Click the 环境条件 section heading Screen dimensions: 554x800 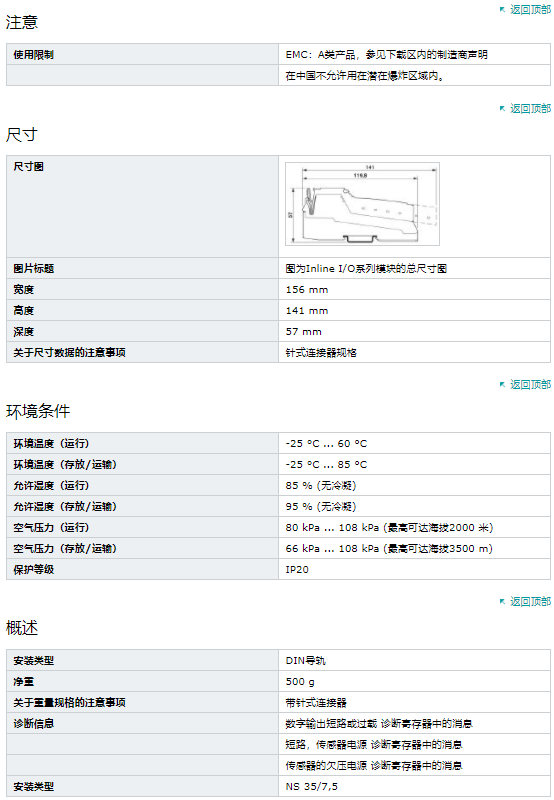(x=38, y=411)
